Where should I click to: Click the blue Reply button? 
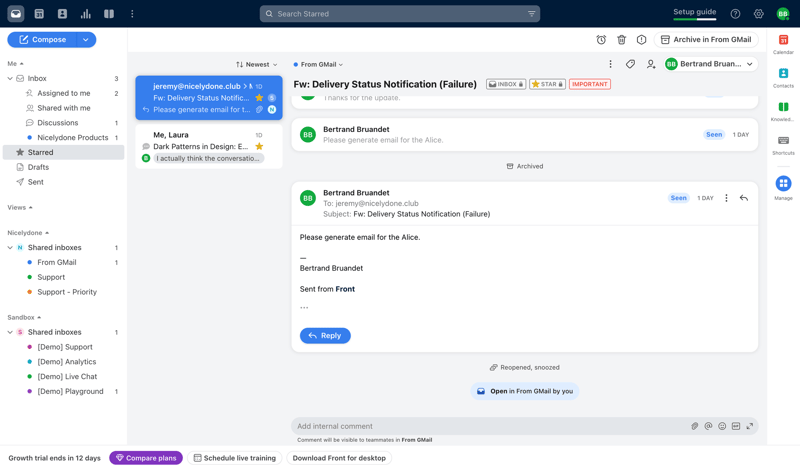[x=325, y=335]
